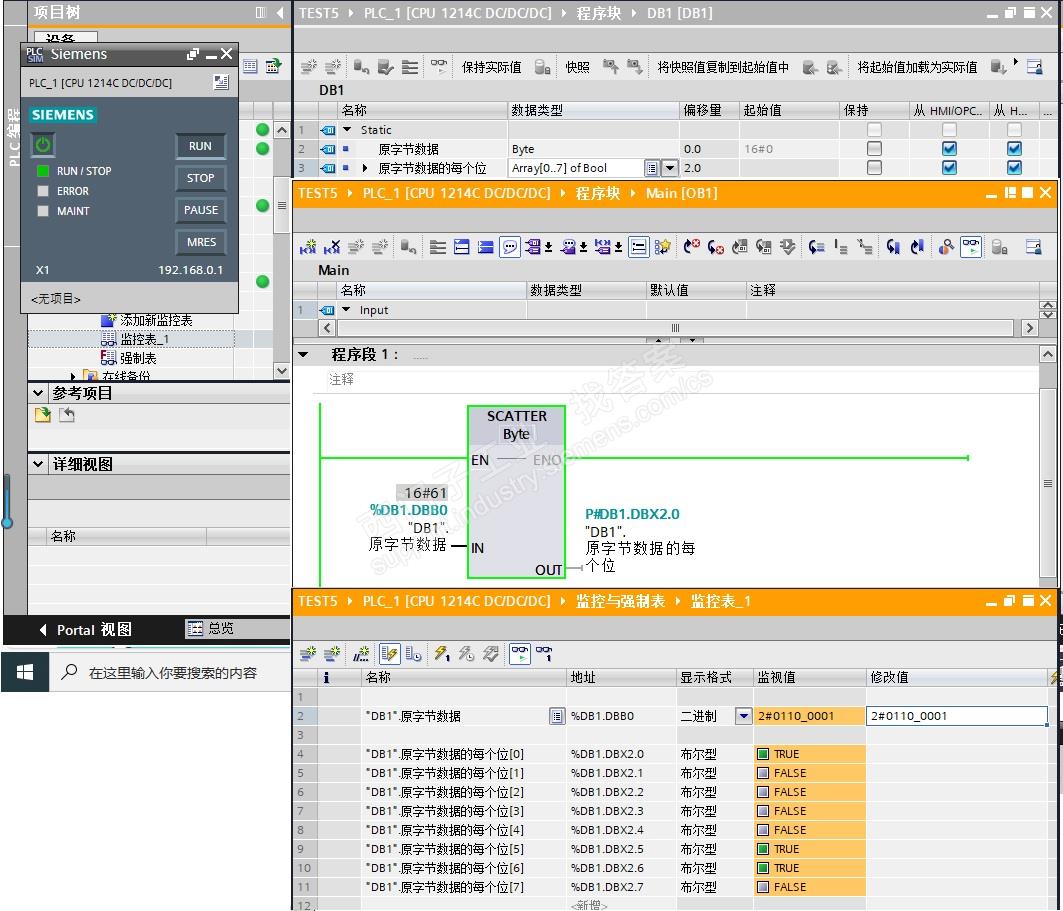The width and height of the screenshot is (1063, 911).
Task: Toggle network comments icon in Main toolbar
Action: click(510, 247)
